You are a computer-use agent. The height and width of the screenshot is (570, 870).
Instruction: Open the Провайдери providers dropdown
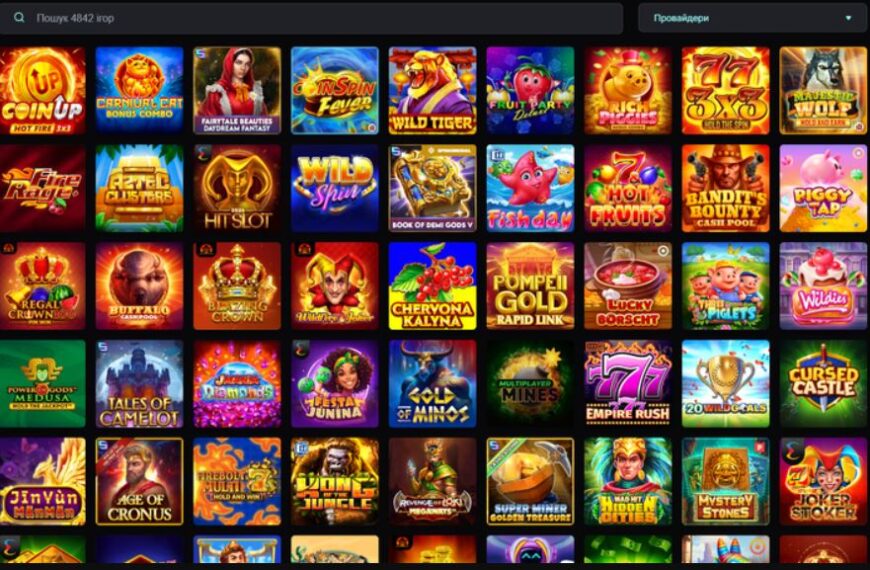(752, 18)
